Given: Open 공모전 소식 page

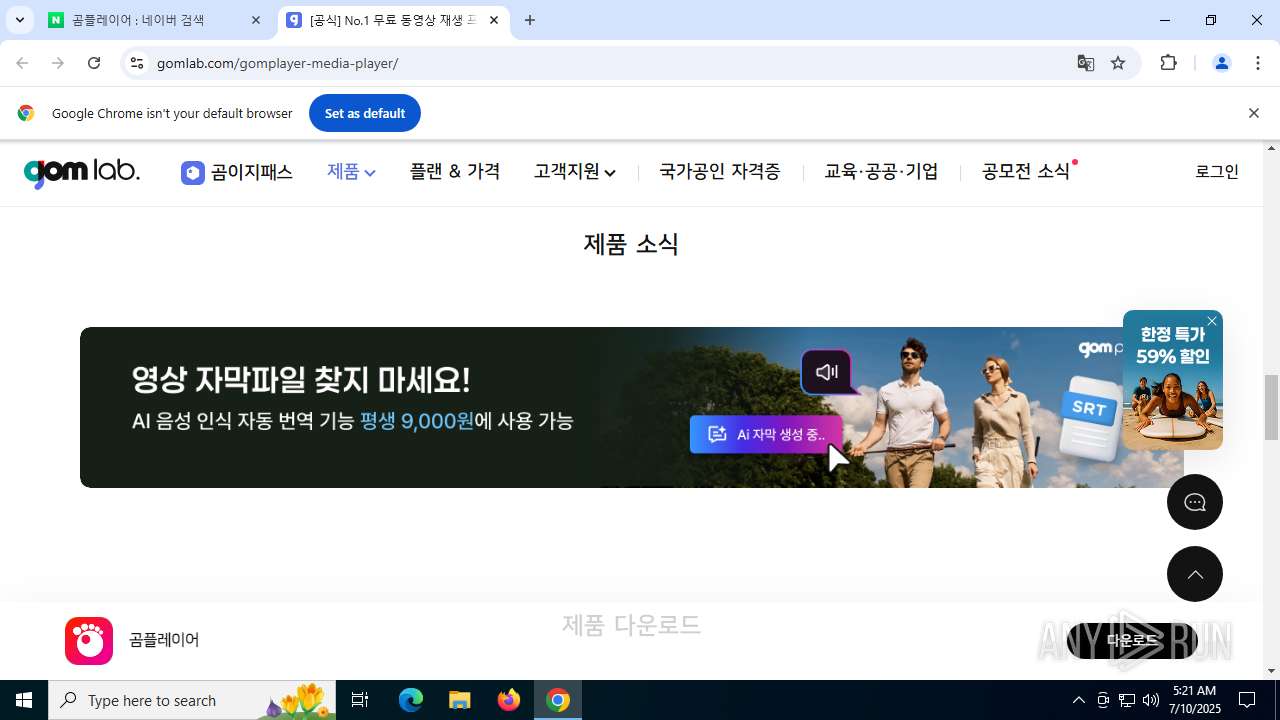Looking at the screenshot, I should pyautogui.click(x=1027, y=172).
